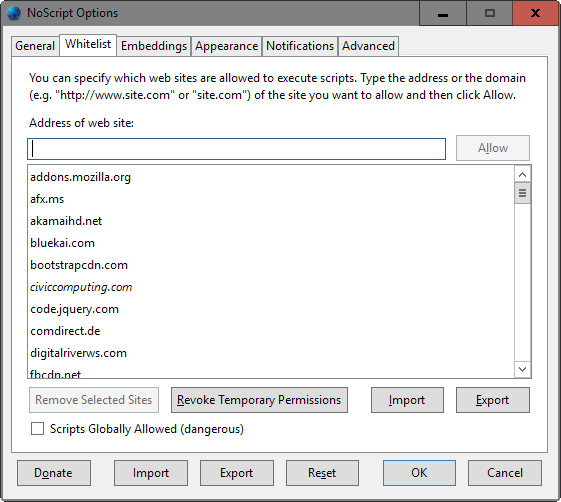Click Export in the bottom button row
This screenshot has width=561, height=502.
(236, 473)
